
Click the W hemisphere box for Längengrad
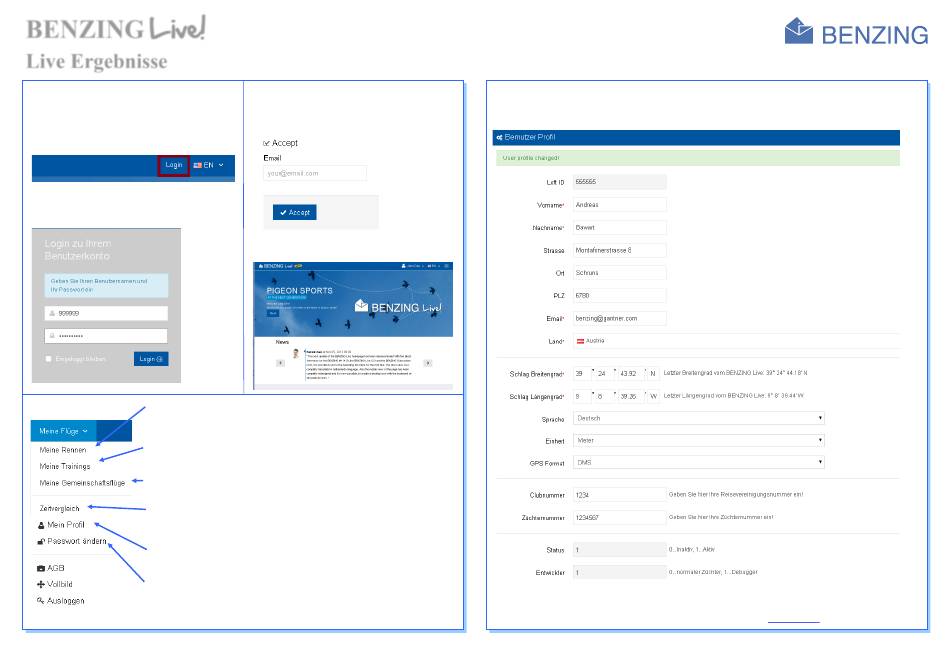pyautogui.click(x=653, y=396)
